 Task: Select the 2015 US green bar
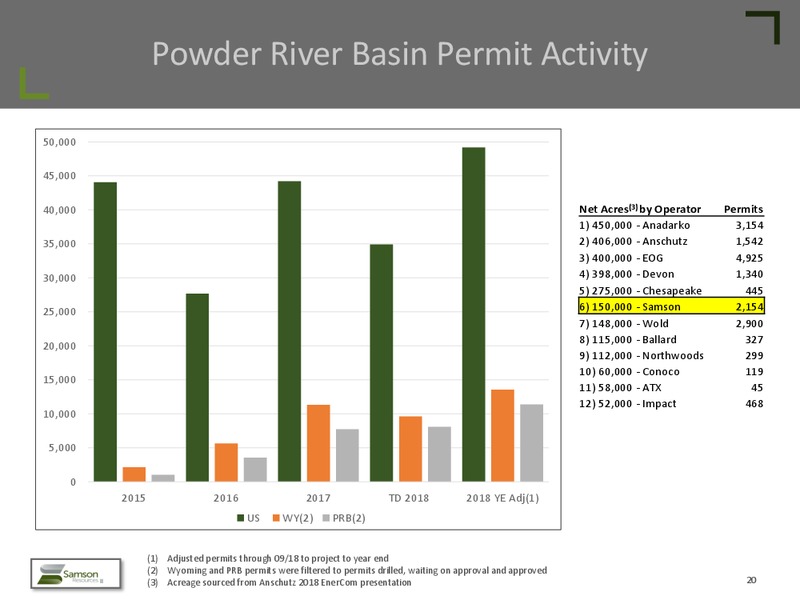[105, 332]
